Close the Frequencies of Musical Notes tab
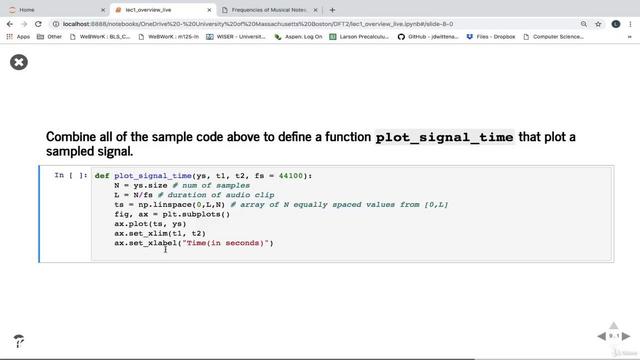 315,10
